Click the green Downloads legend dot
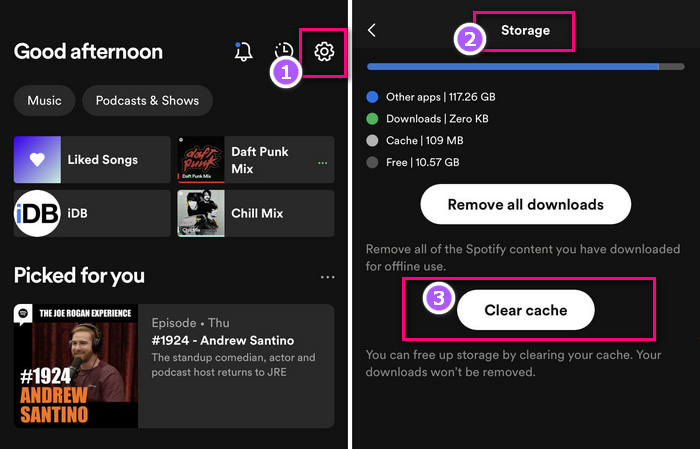 pos(373,119)
